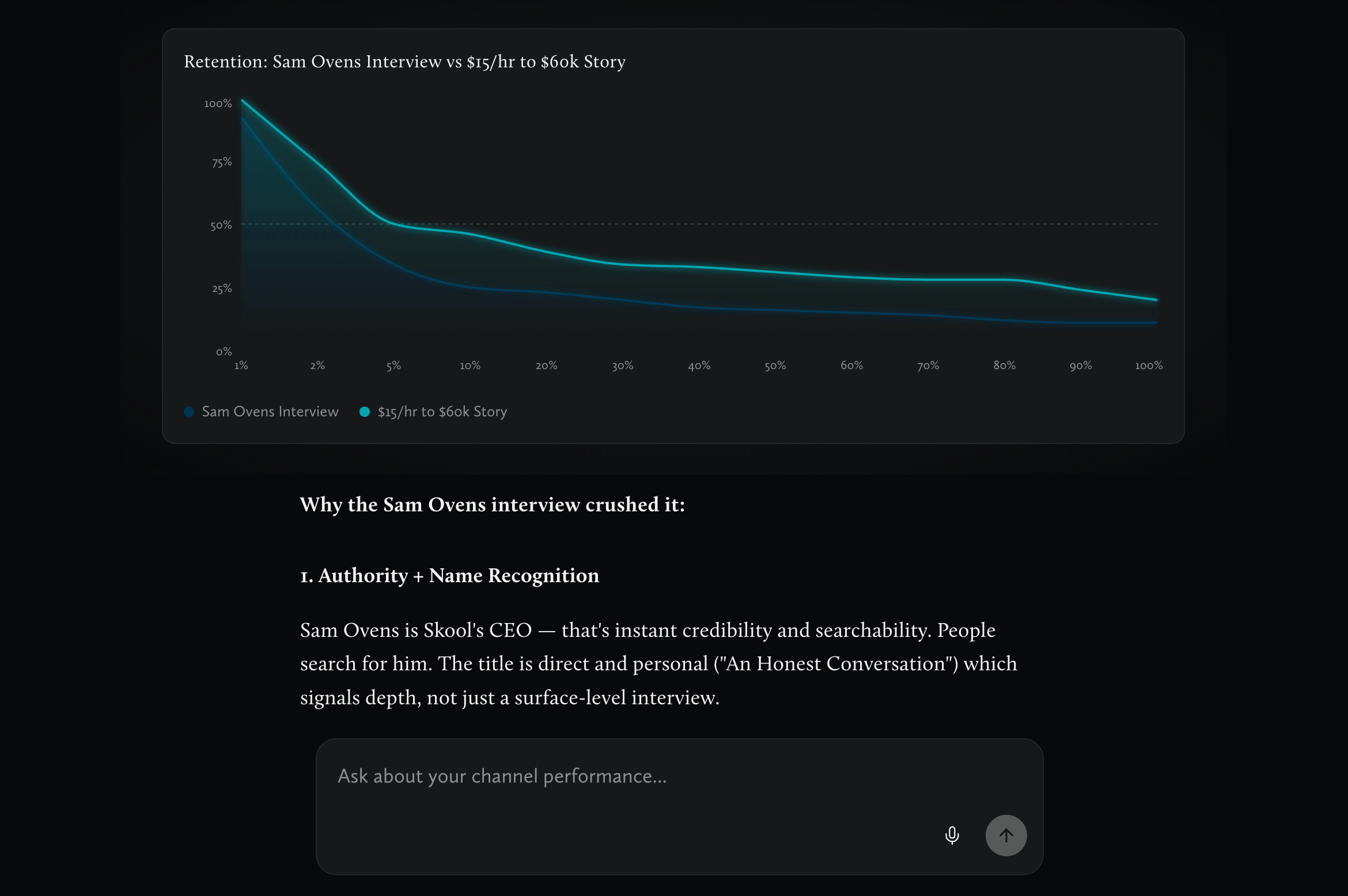Image resolution: width=1348 pixels, height=896 pixels.
Task: Click the 0% label on the y-axis
Action: 224,351
